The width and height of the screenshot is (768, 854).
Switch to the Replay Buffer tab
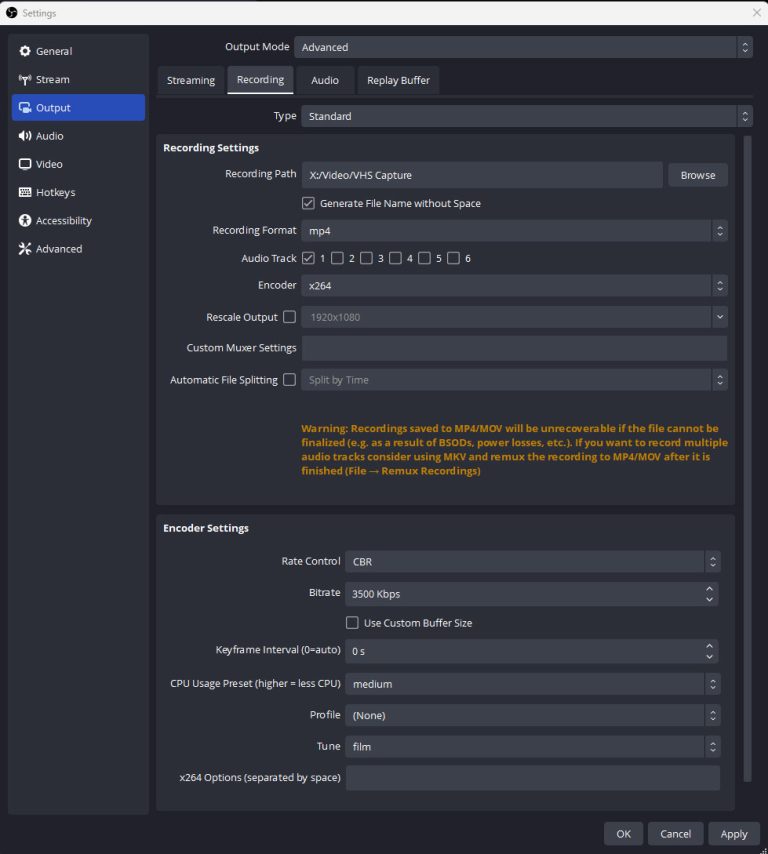(x=398, y=80)
